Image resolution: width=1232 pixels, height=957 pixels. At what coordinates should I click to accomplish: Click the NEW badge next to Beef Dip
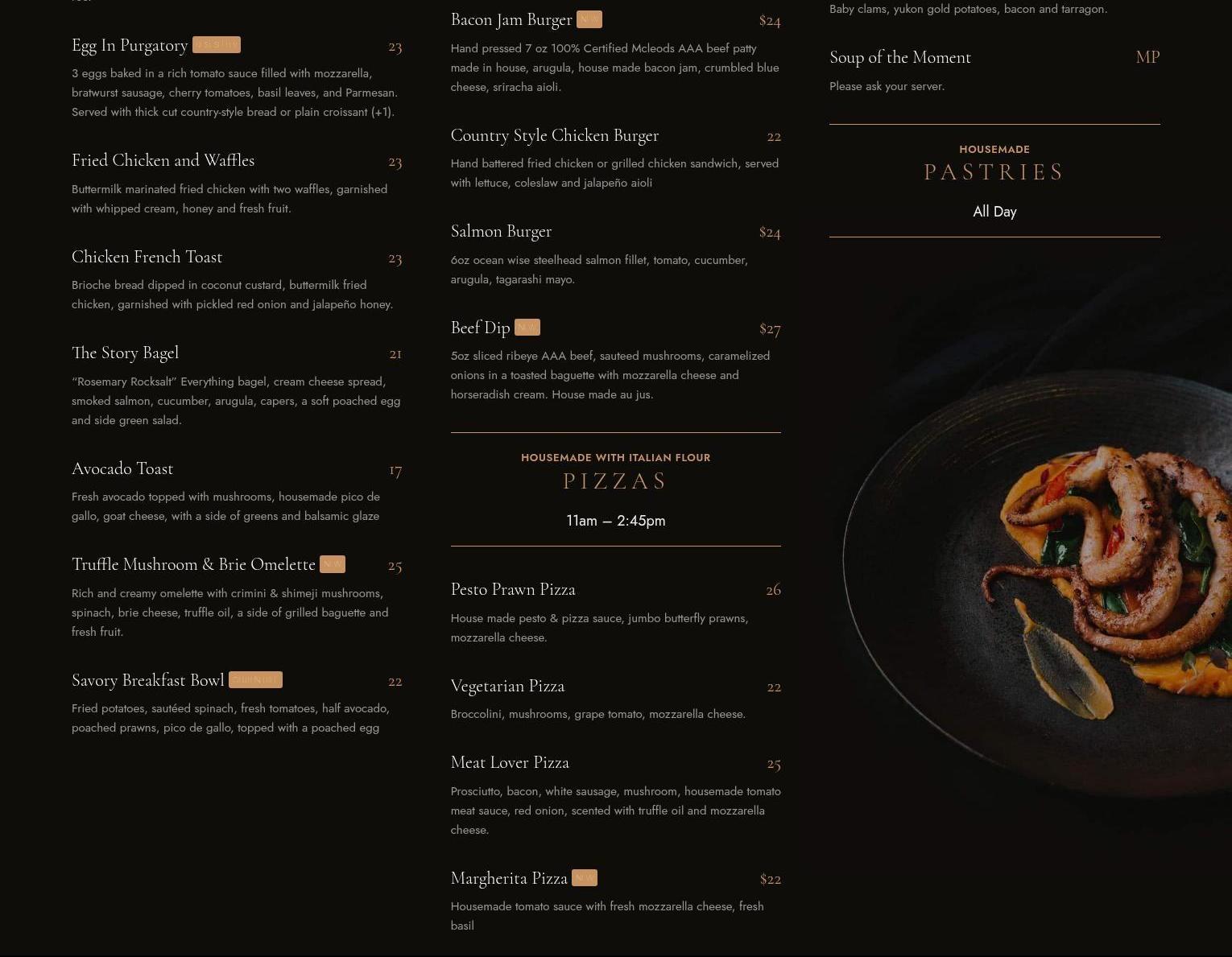pyautogui.click(x=527, y=327)
